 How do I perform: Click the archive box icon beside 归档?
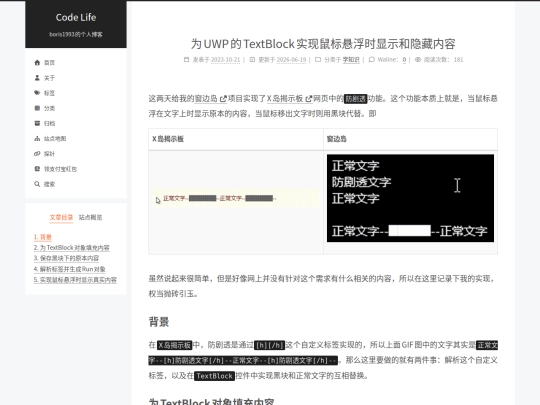coord(37,123)
